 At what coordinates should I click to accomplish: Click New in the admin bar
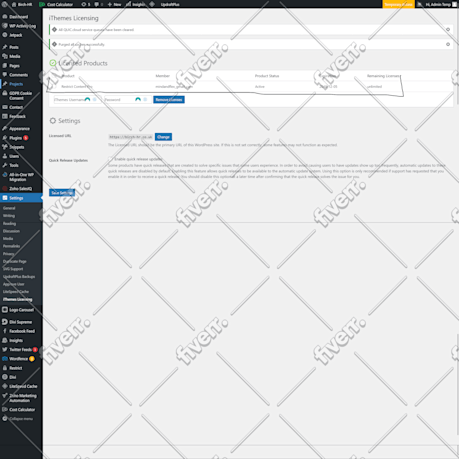coord(114,4)
